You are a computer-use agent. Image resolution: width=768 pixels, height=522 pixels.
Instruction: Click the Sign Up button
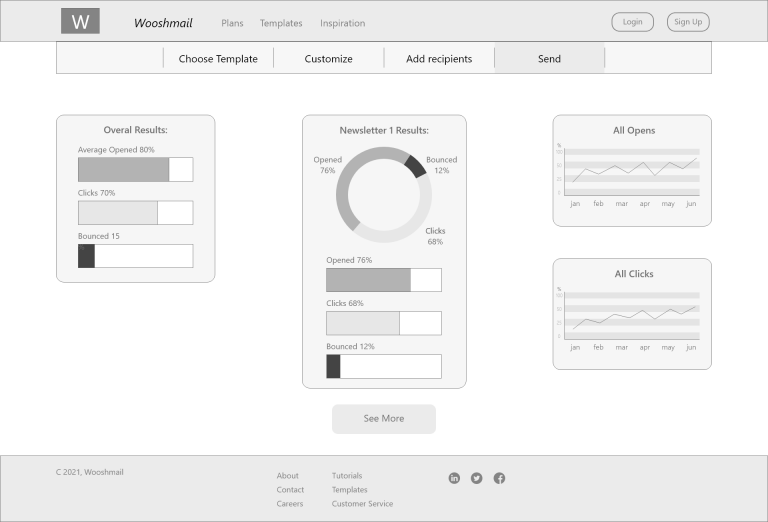point(688,22)
